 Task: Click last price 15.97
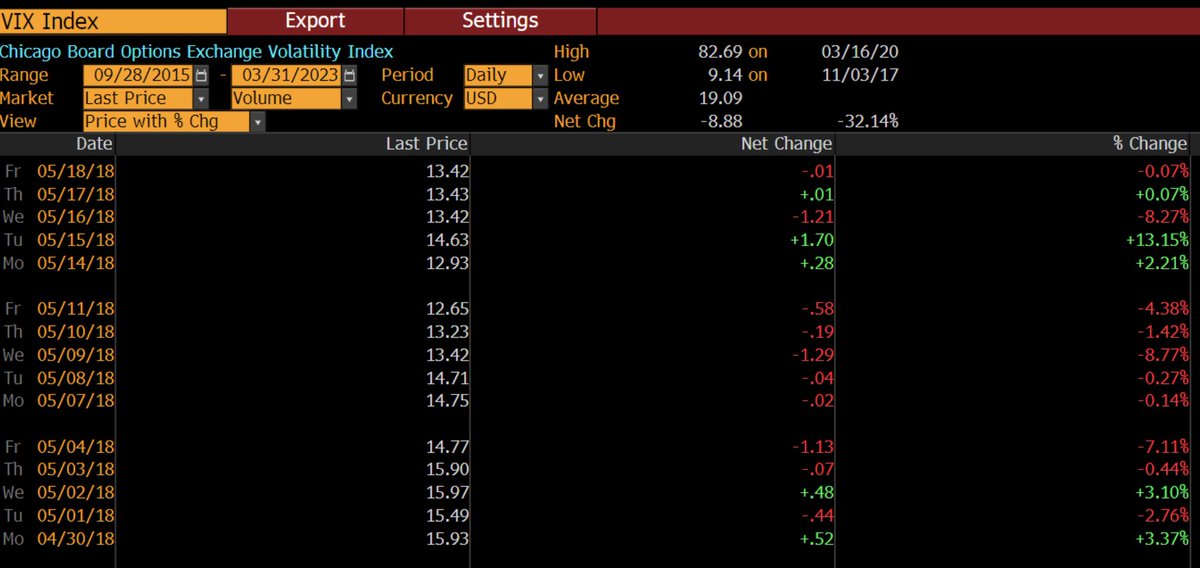point(447,493)
